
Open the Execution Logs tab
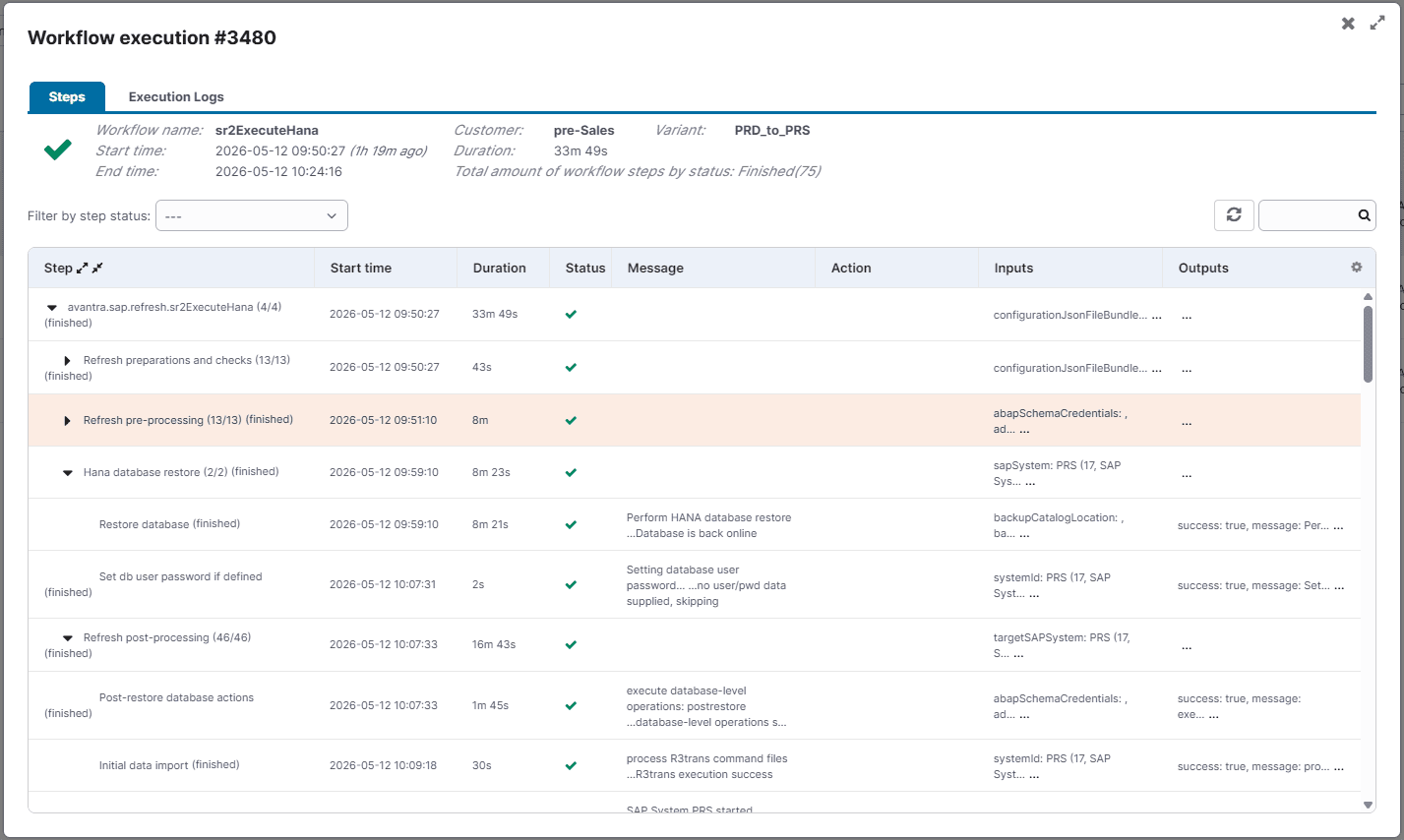[x=176, y=96]
